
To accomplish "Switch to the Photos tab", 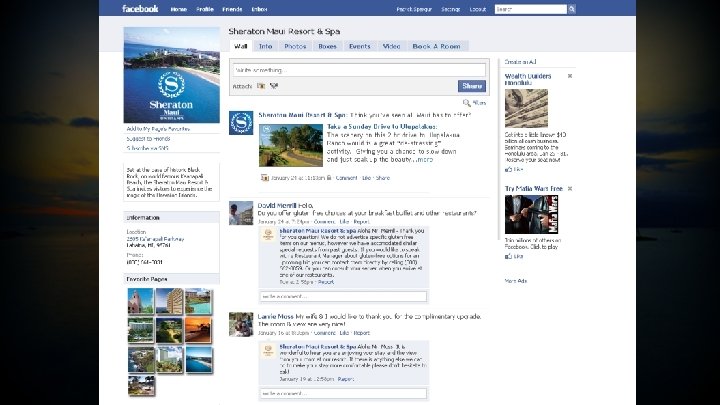I will (x=295, y=46).
